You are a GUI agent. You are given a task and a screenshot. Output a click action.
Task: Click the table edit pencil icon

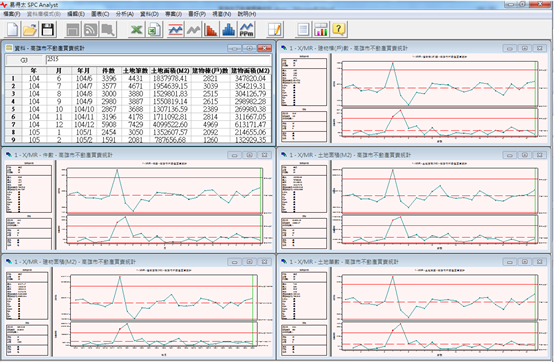click(275, 29)
